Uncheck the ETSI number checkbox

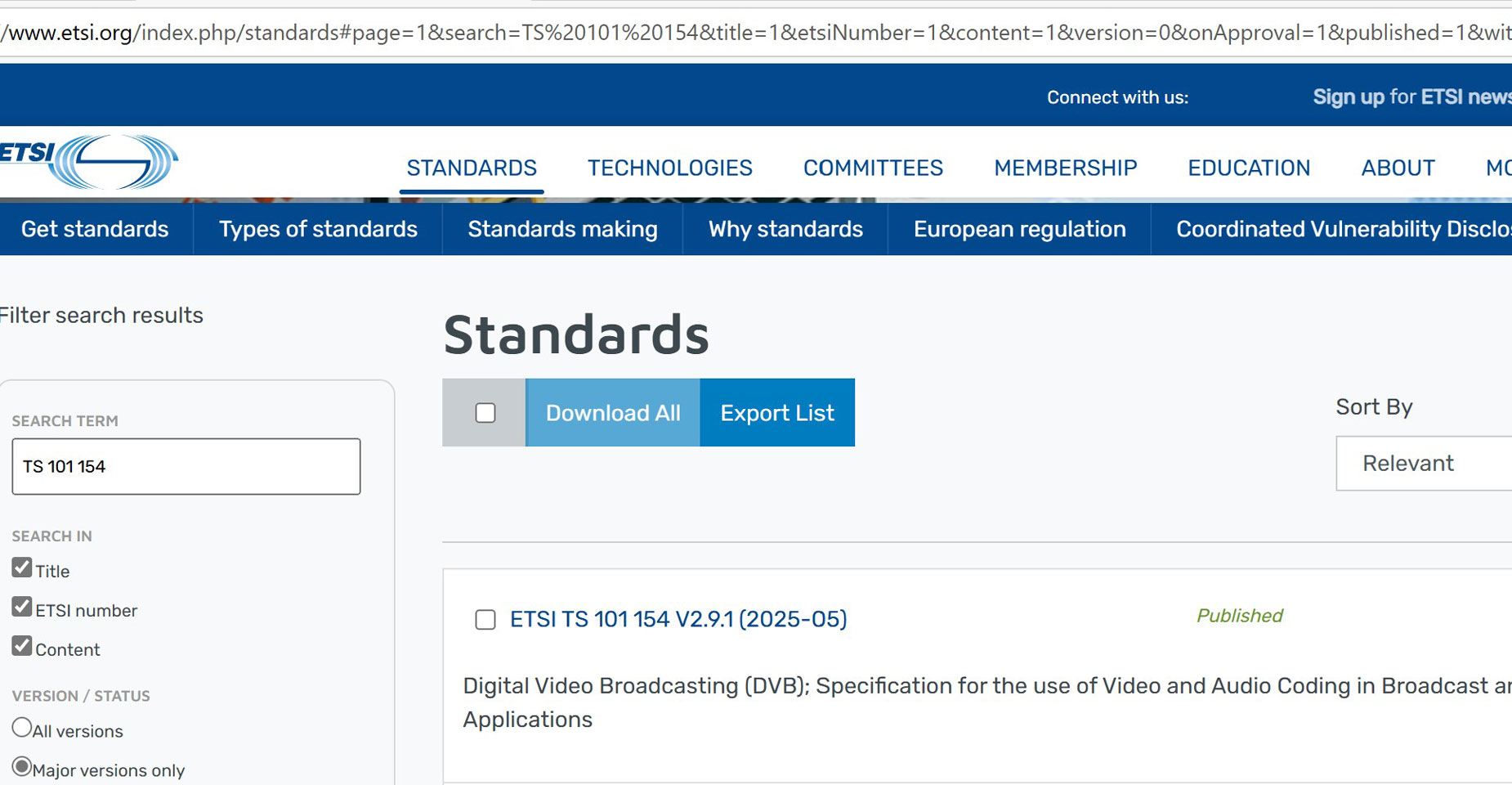coord(22,607)
